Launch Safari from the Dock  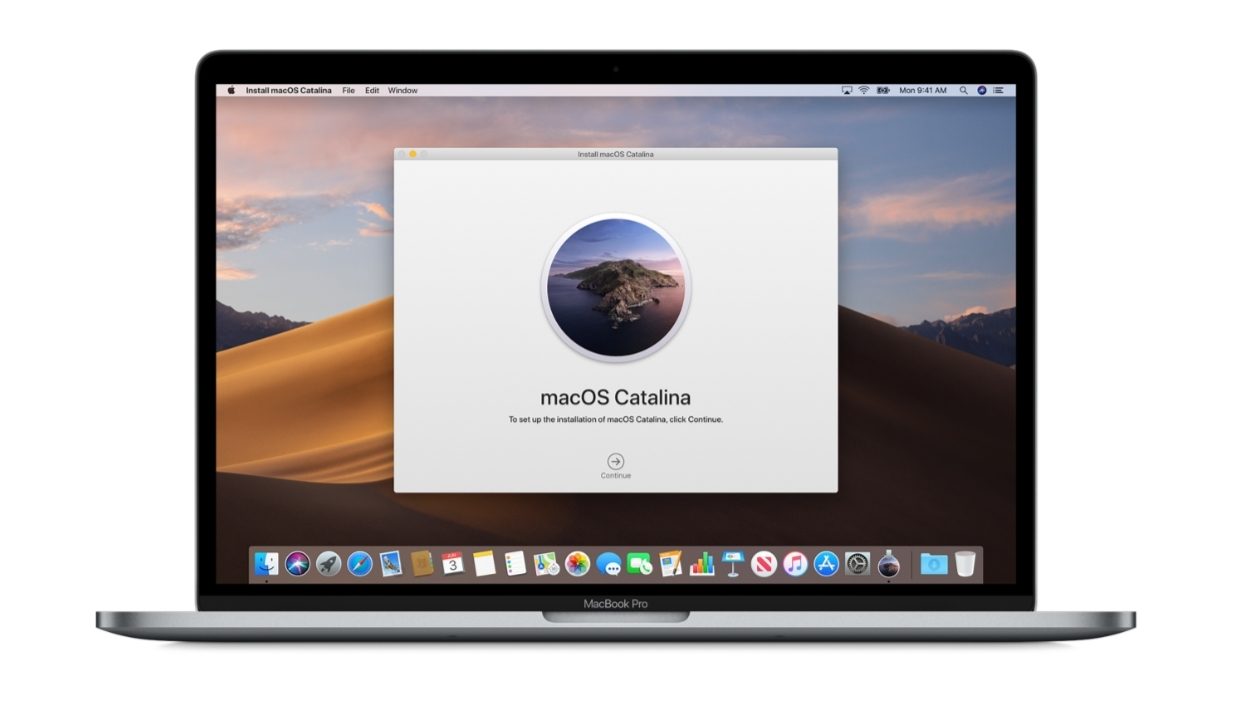359,564
